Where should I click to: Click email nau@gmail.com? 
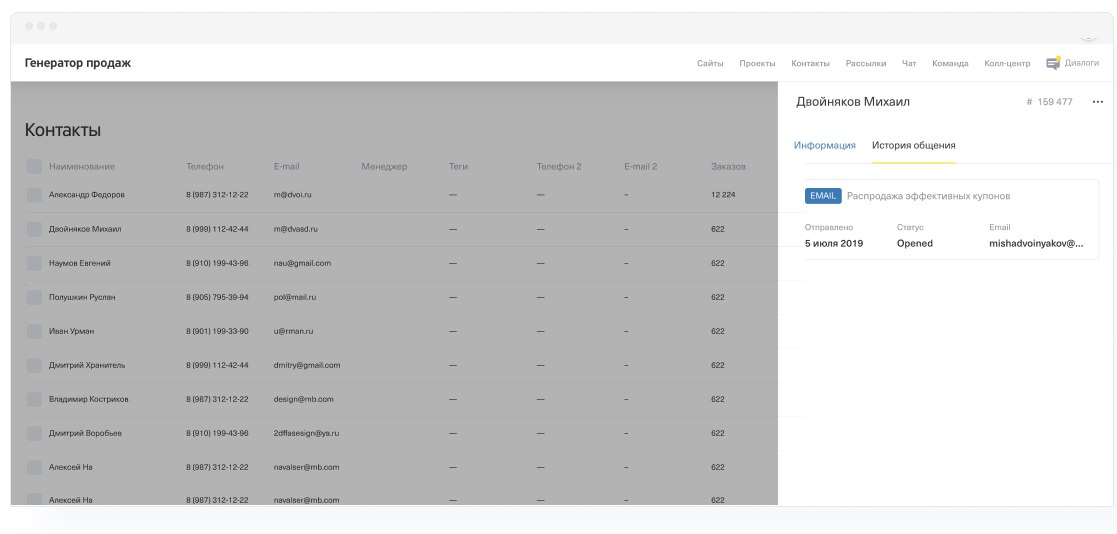click(x=302, y=263)
